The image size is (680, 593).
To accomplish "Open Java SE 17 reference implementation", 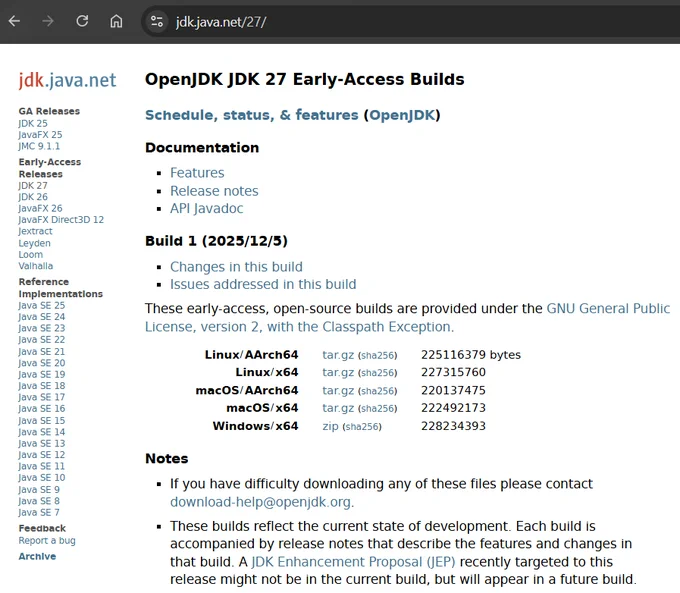I will [x=42, y=397].
